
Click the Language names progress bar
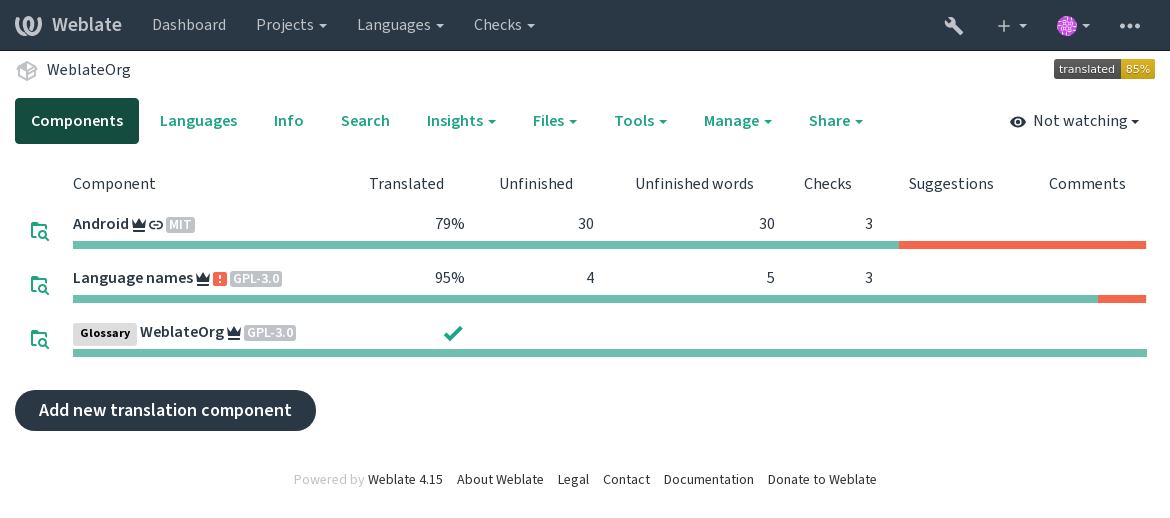coord(610,299)
